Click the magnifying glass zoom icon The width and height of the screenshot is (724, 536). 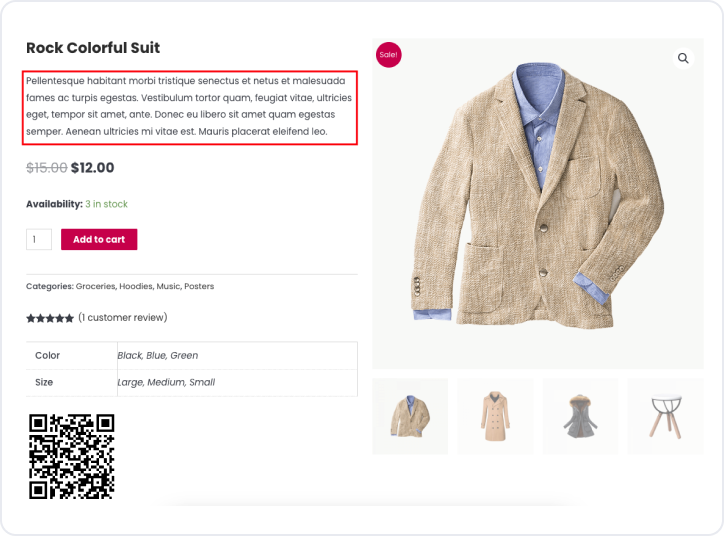(683, 59)
